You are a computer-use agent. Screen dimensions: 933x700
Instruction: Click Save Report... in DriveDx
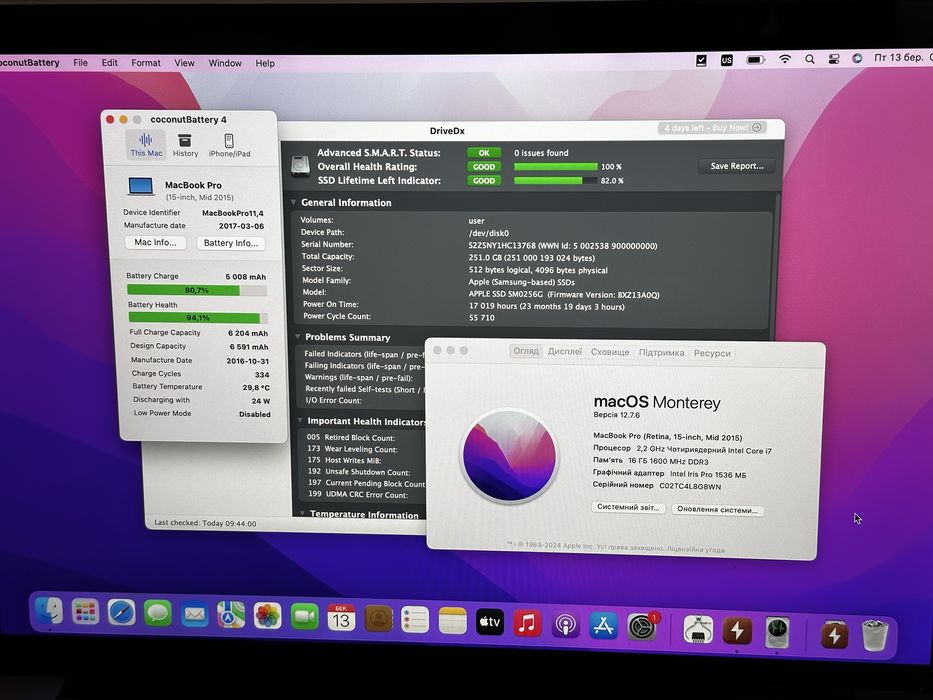point(737,166)
